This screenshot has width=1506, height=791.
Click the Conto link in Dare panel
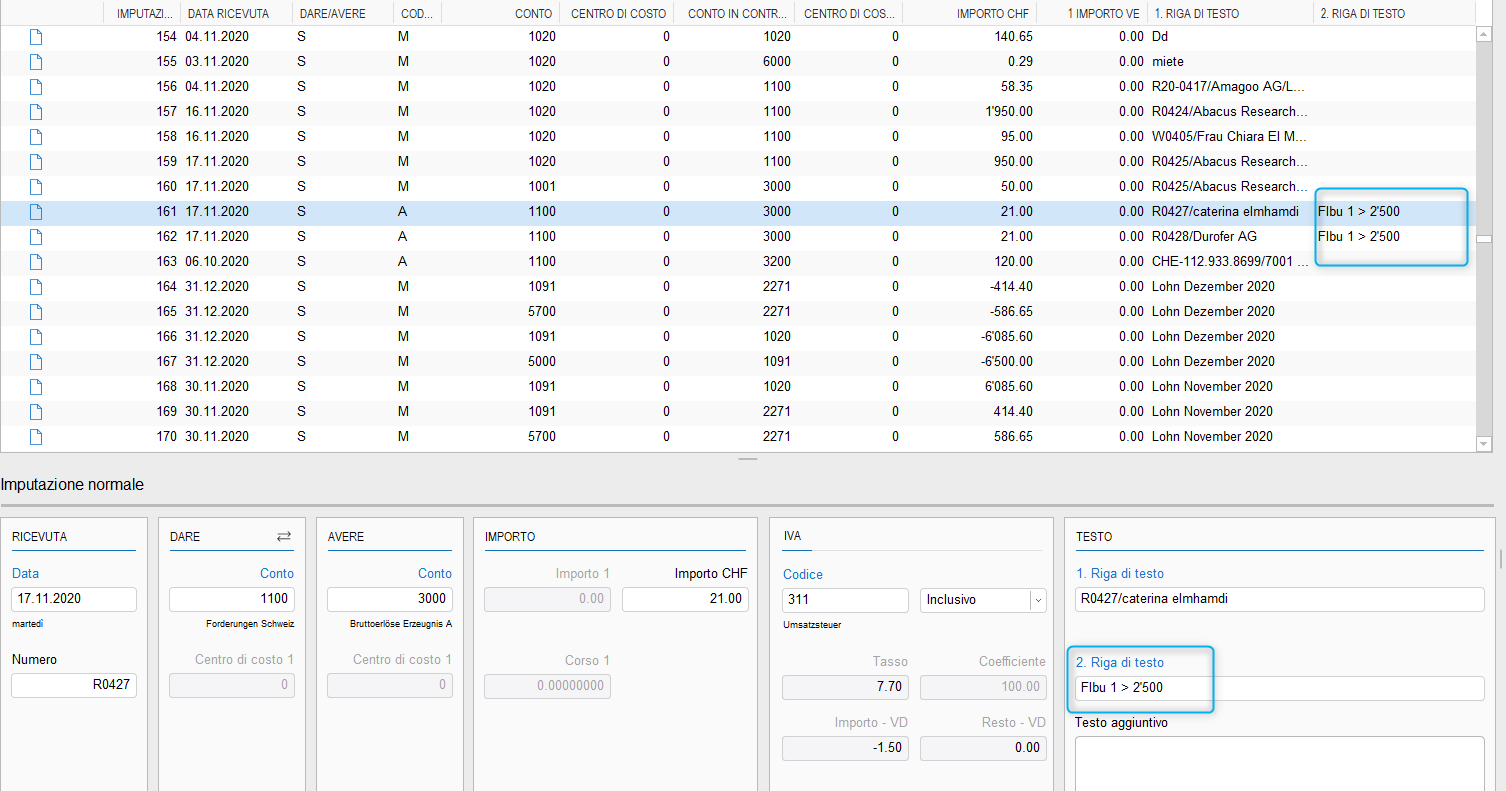pos(277,573)
